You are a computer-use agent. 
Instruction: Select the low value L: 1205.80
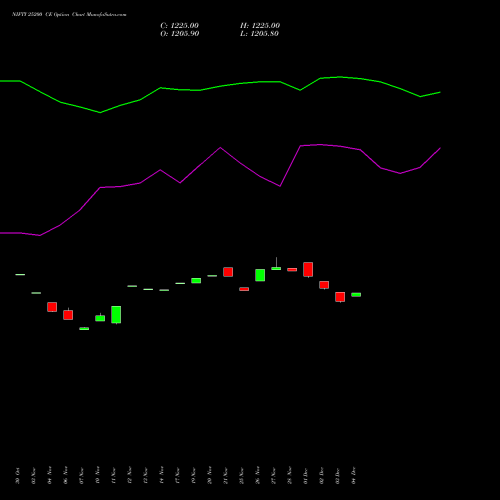click(x=259, y=34)
